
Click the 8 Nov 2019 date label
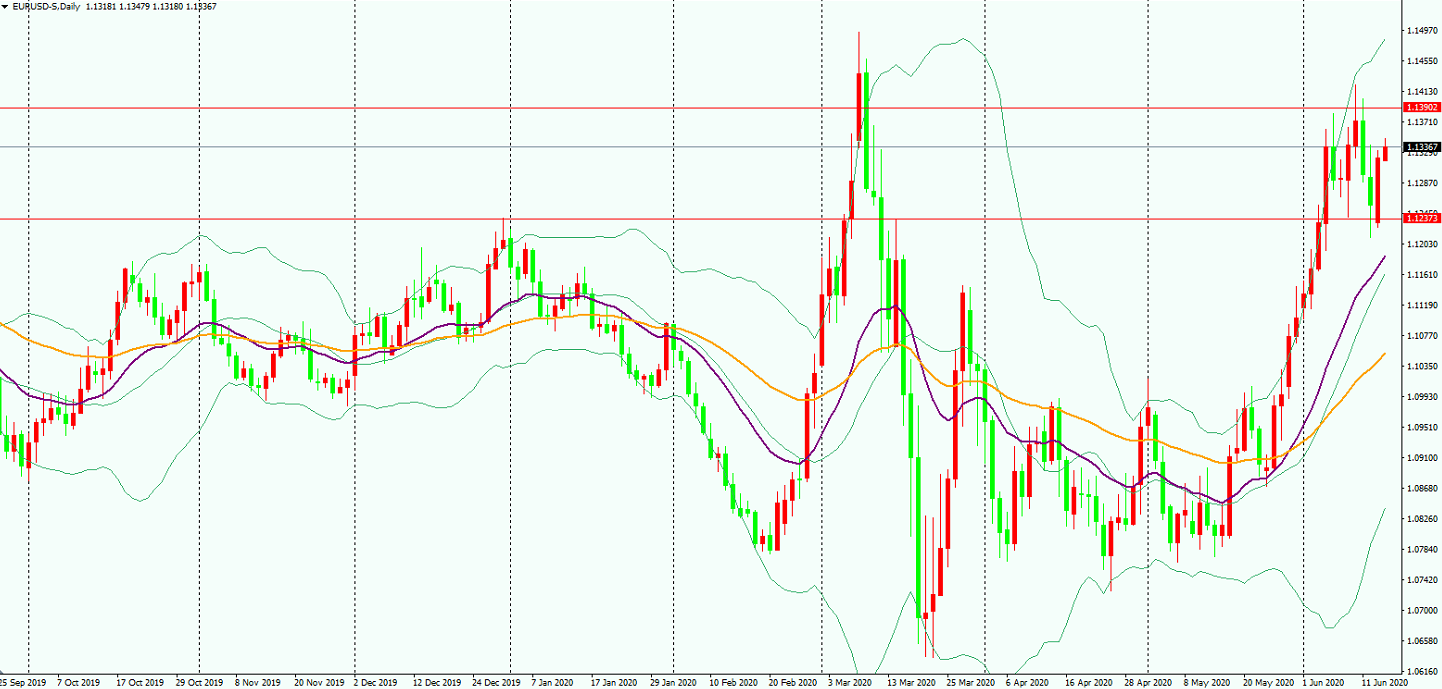[x=258, y=682]
